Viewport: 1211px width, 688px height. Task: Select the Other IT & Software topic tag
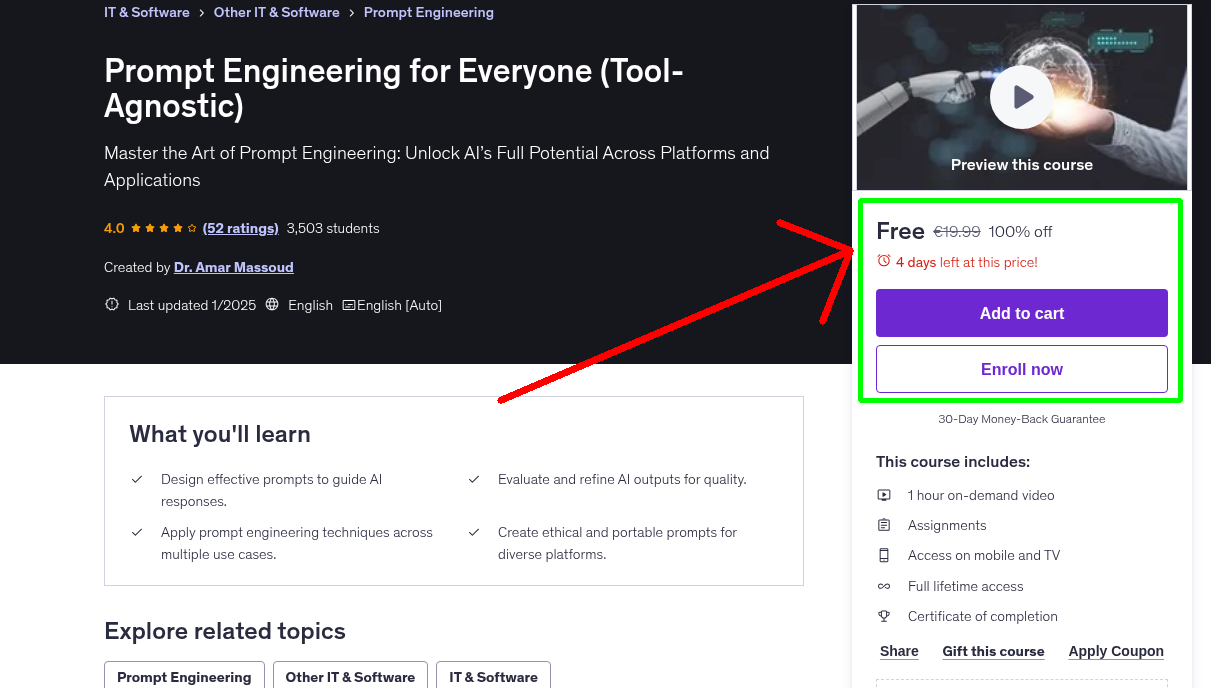point(350,677)
